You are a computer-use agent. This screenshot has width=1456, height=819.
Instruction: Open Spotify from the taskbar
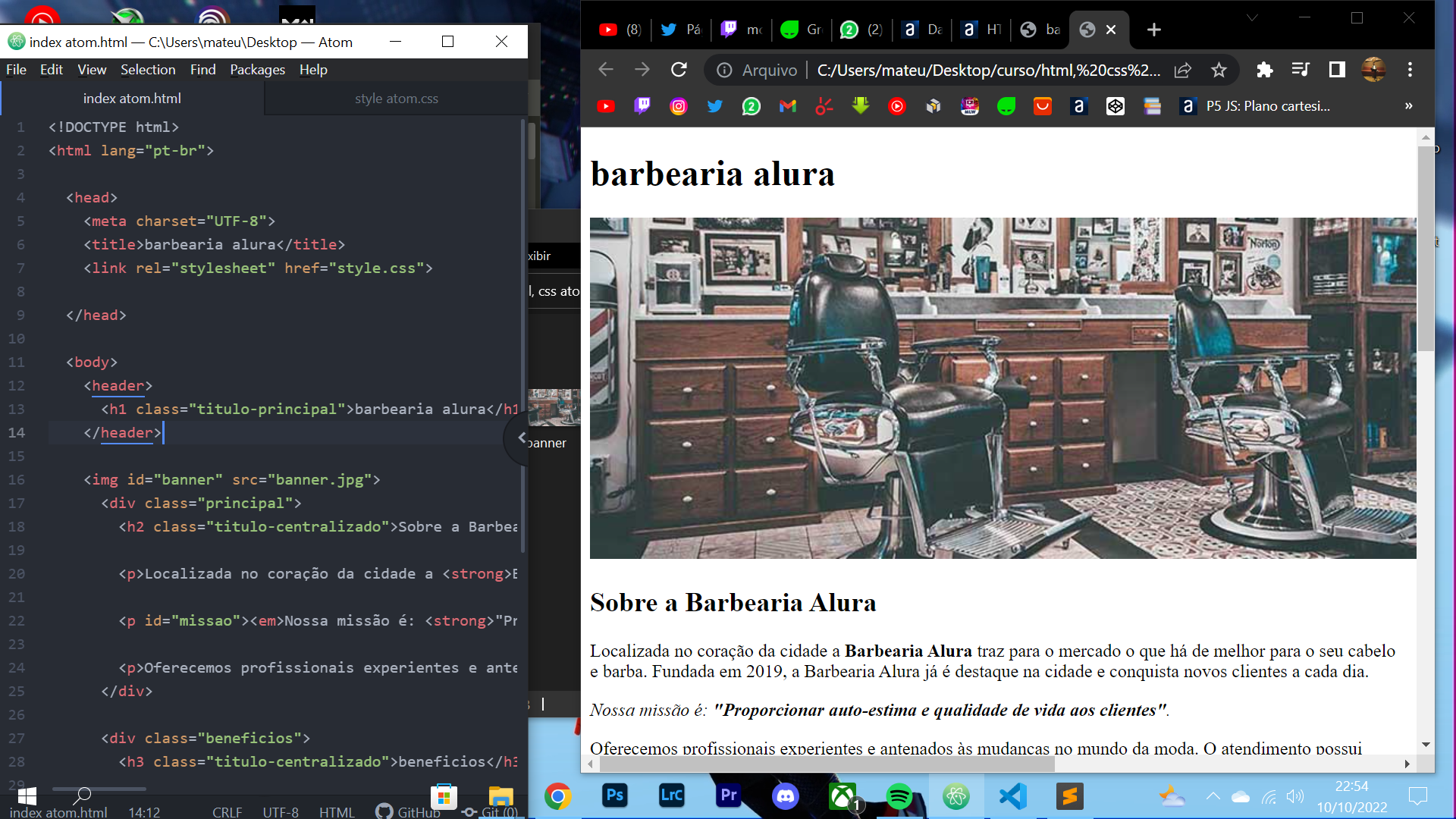(x=899, y=795)
